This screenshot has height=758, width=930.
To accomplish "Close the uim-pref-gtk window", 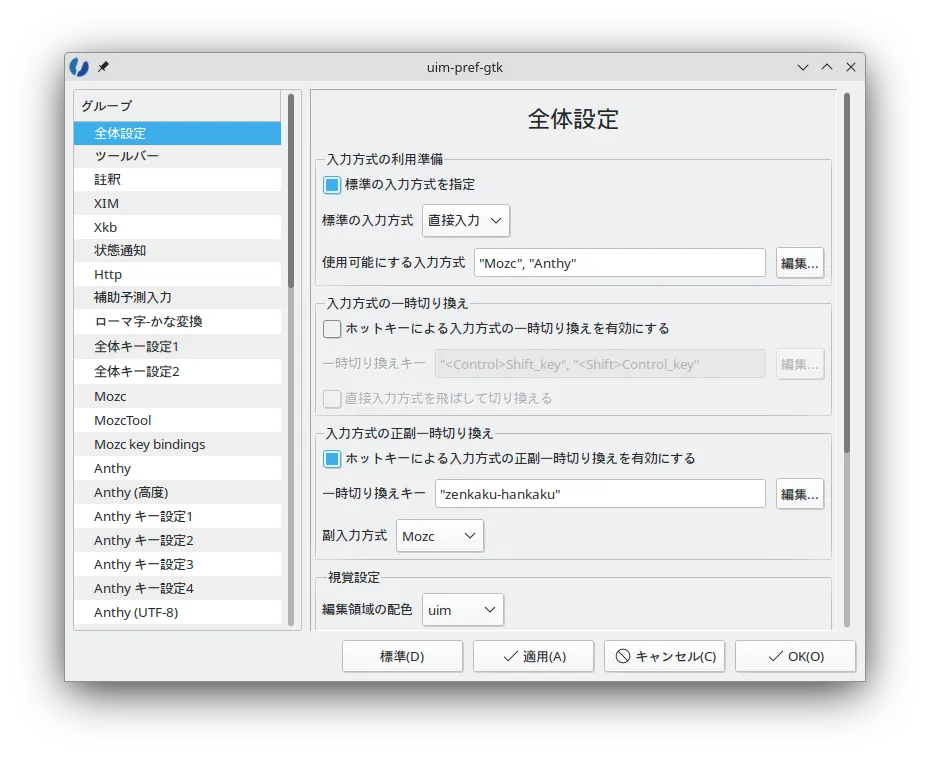I will click(x=851, y=67).
